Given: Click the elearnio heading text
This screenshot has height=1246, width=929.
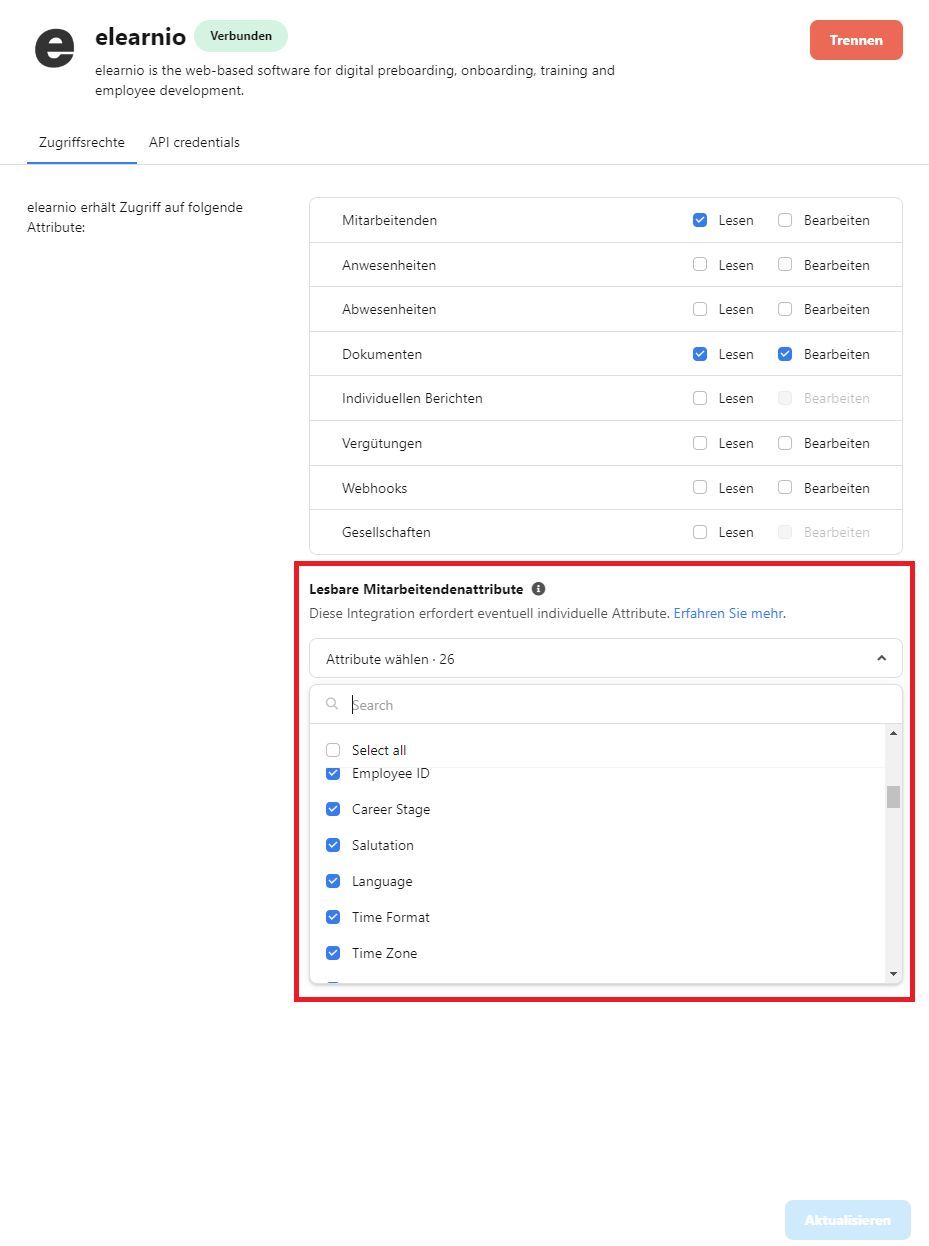Looking at the screenshot, I should point(140,37).
